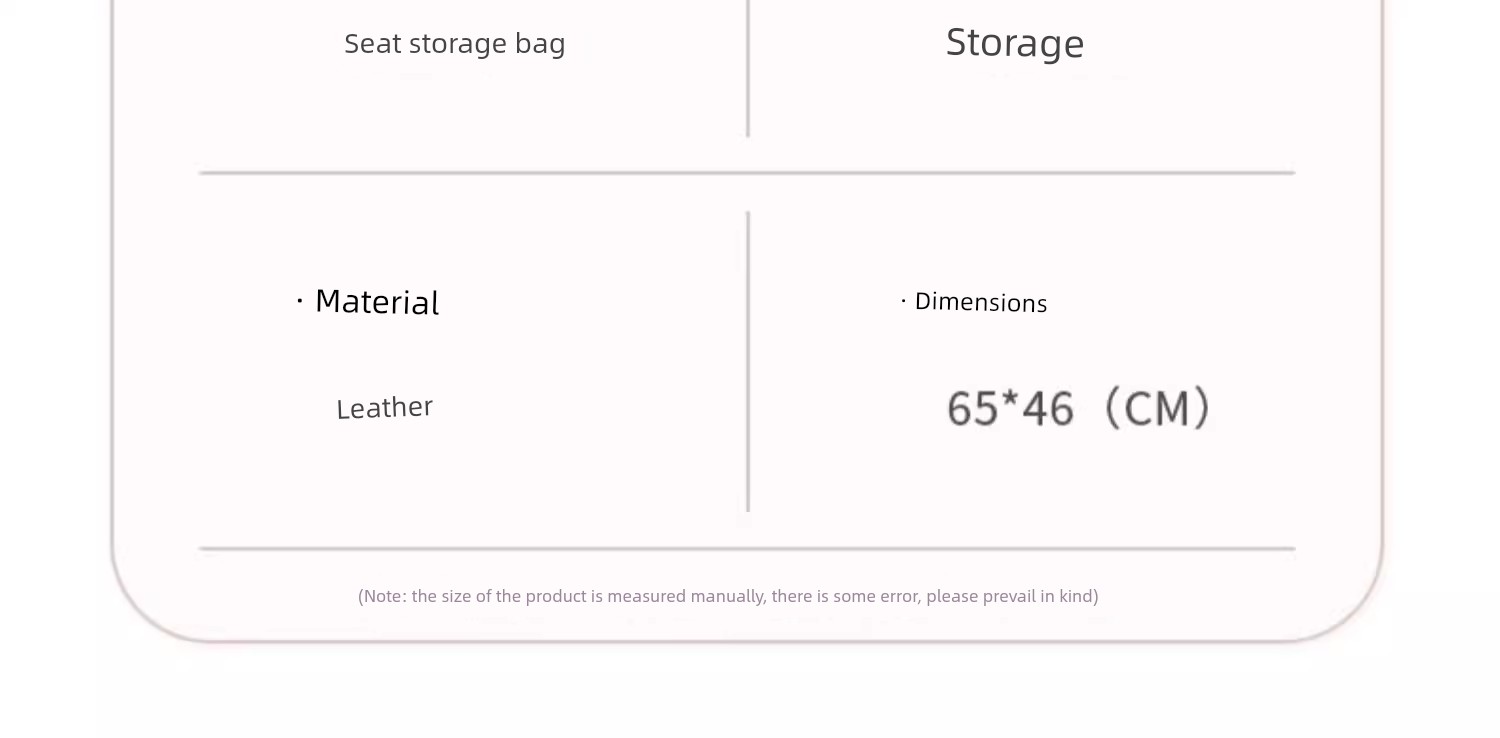Click the horizontal line above the note

coord(747,549)
